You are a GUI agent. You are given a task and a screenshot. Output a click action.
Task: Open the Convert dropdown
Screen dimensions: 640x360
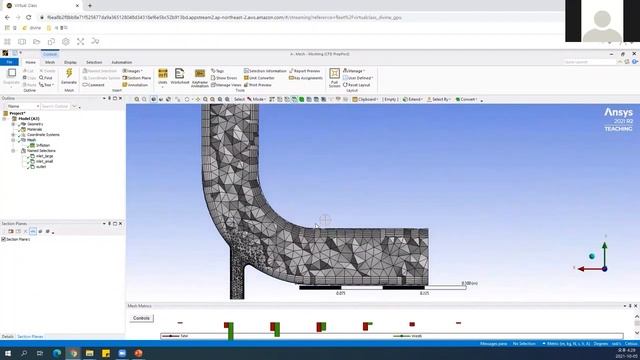click(467, 99)
